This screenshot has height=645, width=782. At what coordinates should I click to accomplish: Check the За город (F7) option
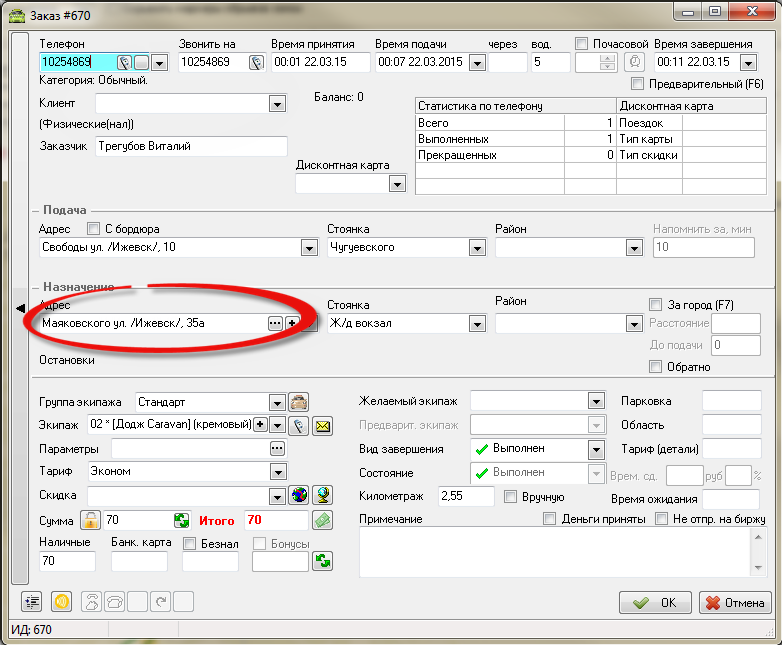click(656, 304)
